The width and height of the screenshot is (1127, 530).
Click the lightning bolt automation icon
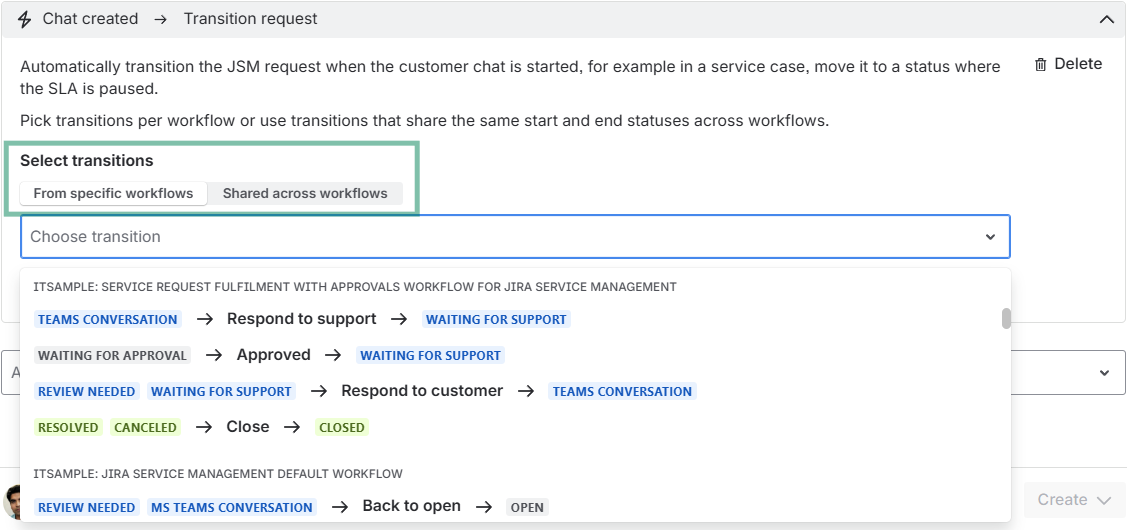tap(25, 19)
